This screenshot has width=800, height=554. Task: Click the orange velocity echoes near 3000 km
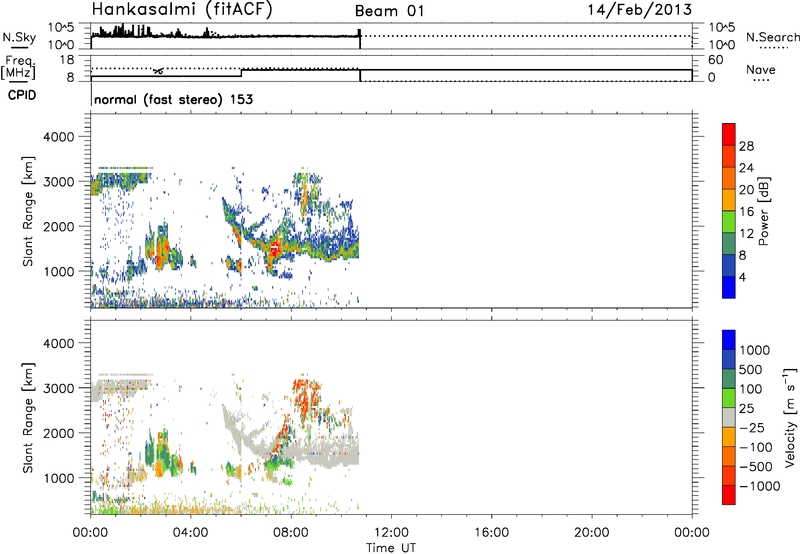(305, 395)
